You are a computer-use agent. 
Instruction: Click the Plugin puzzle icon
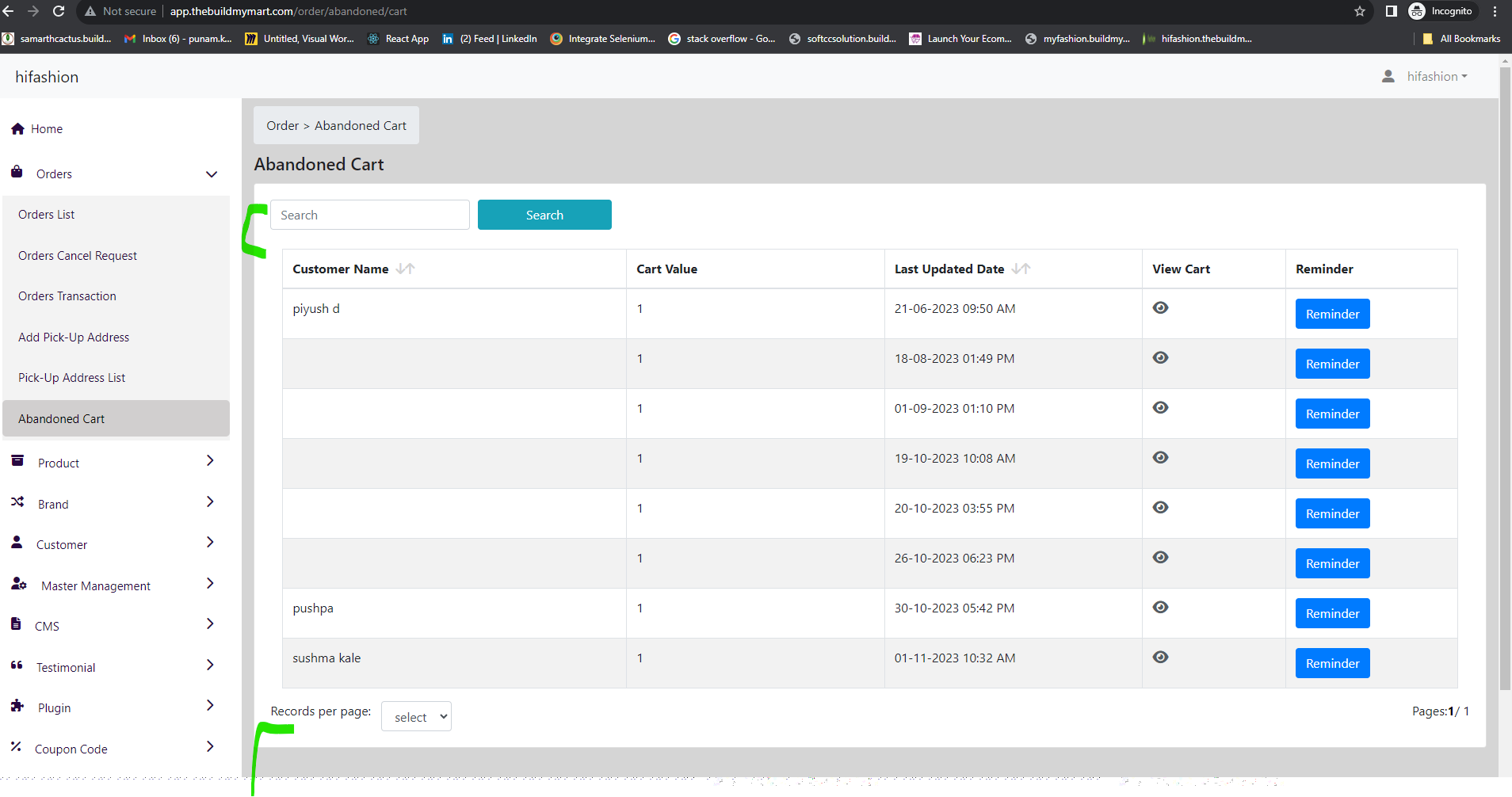tap(17, 706)
